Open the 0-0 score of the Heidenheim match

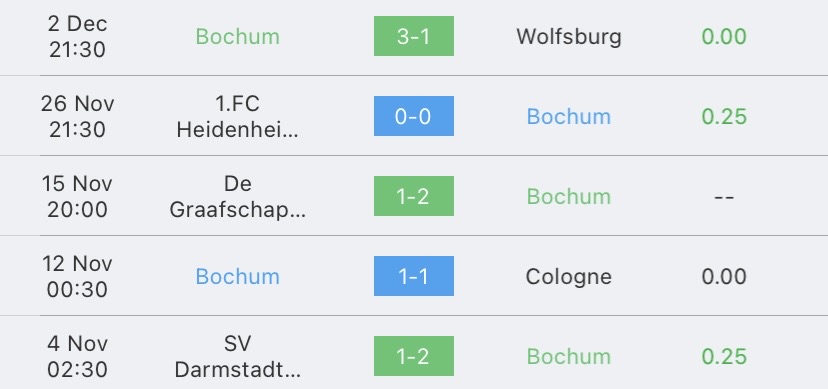(x=413, y=116)
